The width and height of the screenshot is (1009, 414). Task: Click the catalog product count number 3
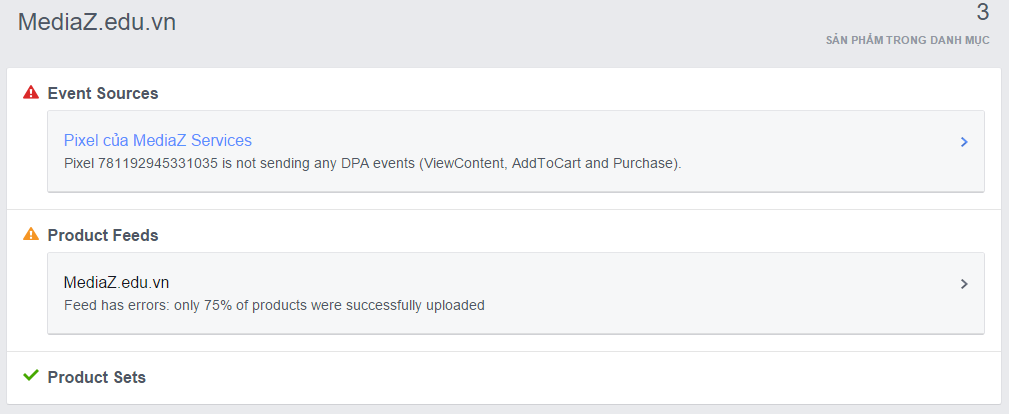(x=982, y=13)
